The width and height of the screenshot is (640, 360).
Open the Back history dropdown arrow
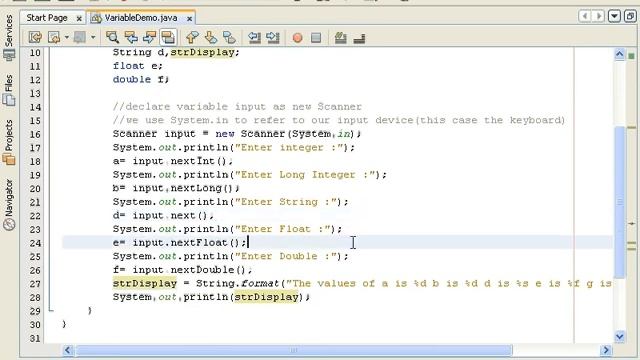(67, 38)
